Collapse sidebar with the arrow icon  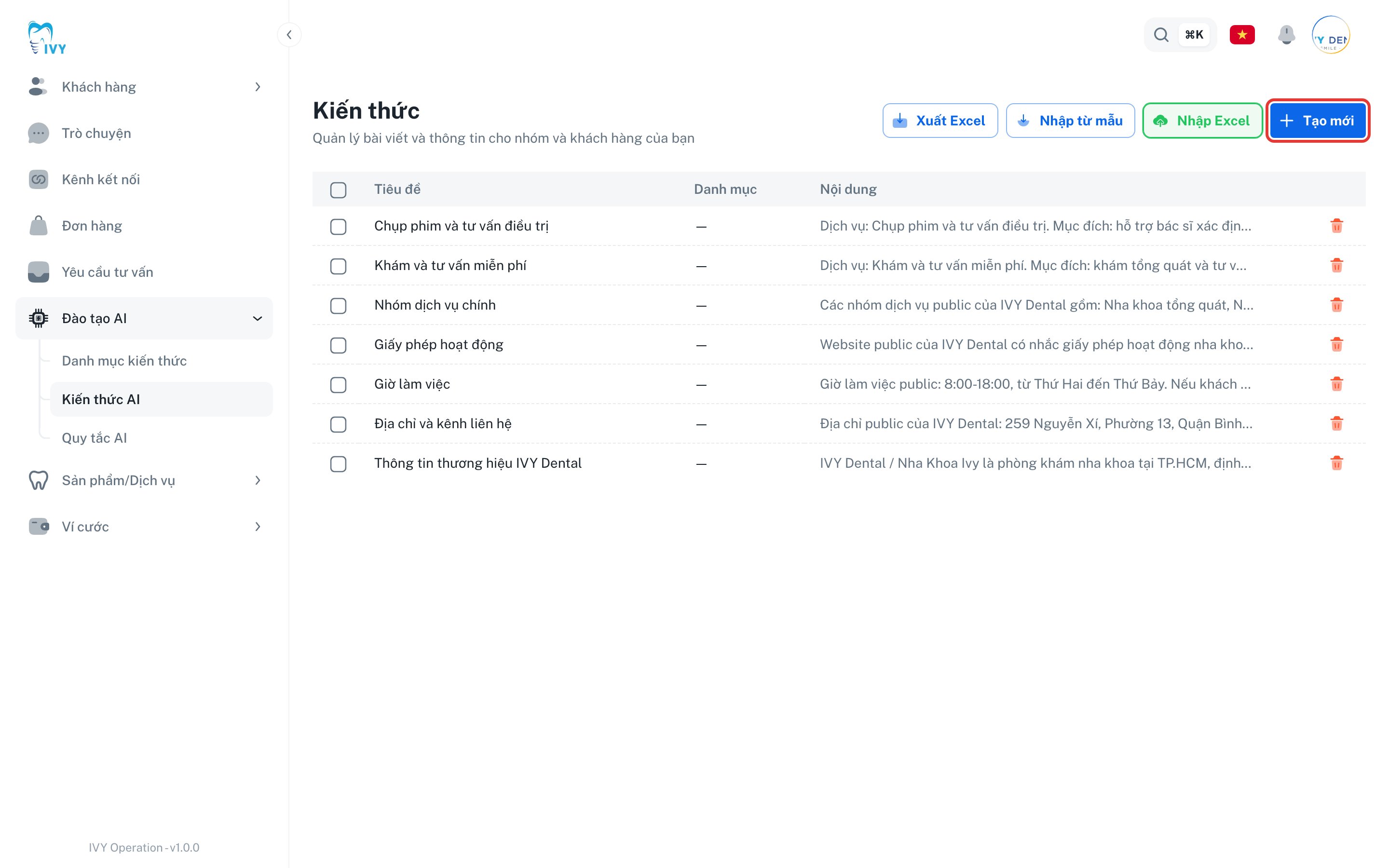(289, 35)
